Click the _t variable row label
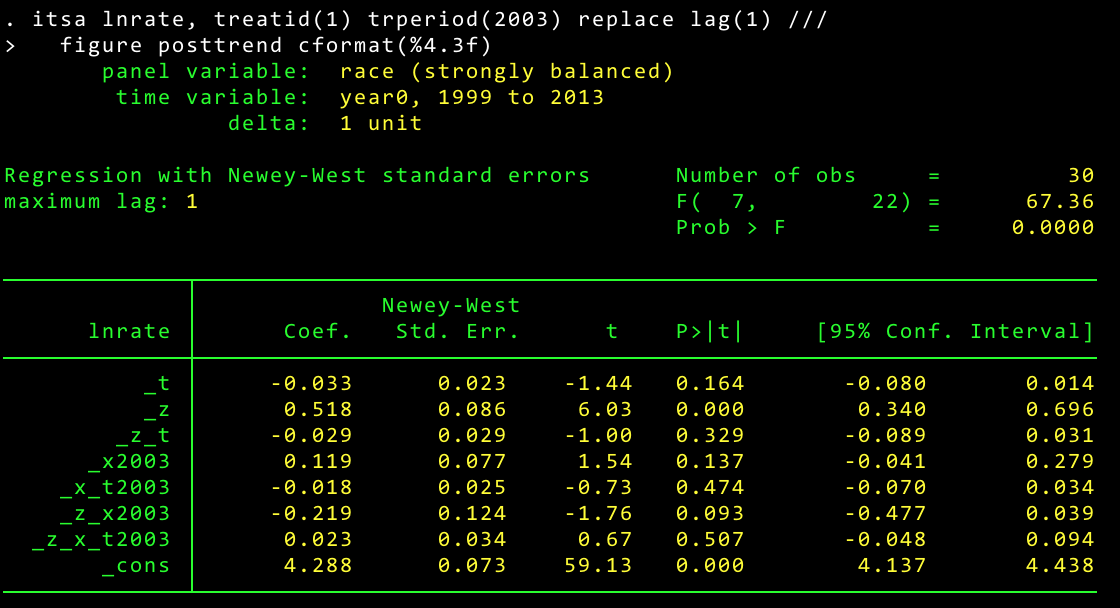 pyautogui.click(x=157, y=383)
